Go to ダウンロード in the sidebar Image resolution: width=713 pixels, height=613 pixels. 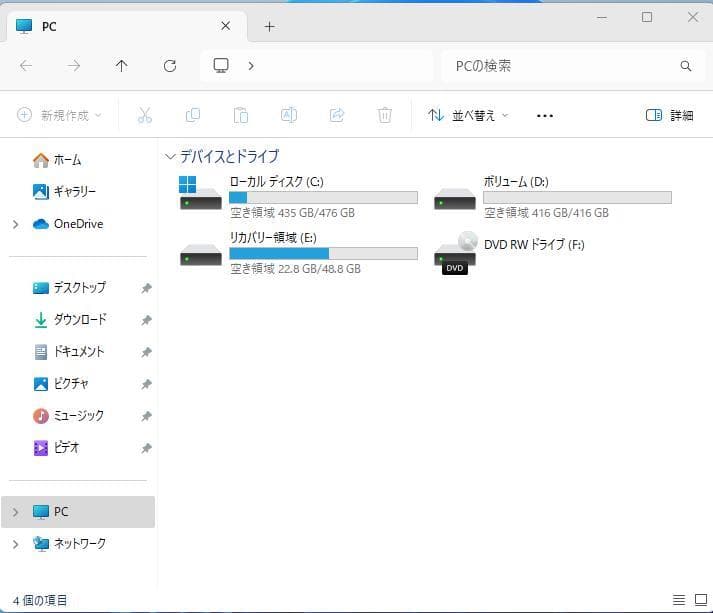[x=79, y=320]
